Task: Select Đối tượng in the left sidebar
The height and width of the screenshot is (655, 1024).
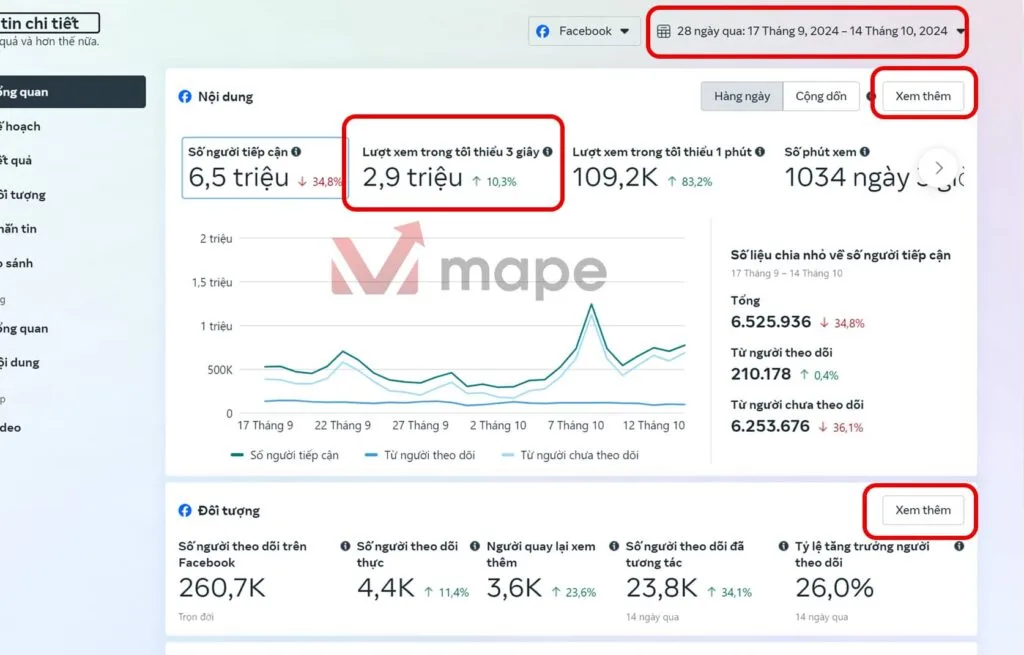Action: [20, 195]
